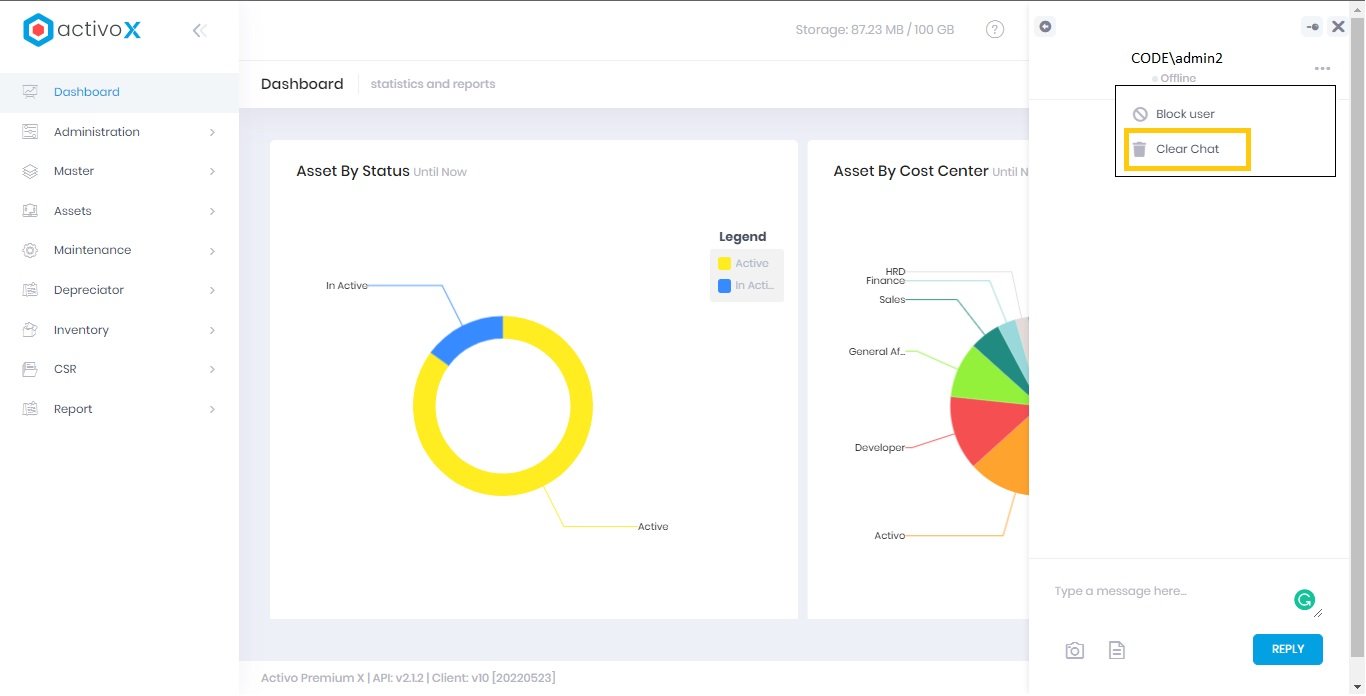1366x696 pixels.
Task: Click the camera icon to attach photo
Action: tap(1074, 651)
